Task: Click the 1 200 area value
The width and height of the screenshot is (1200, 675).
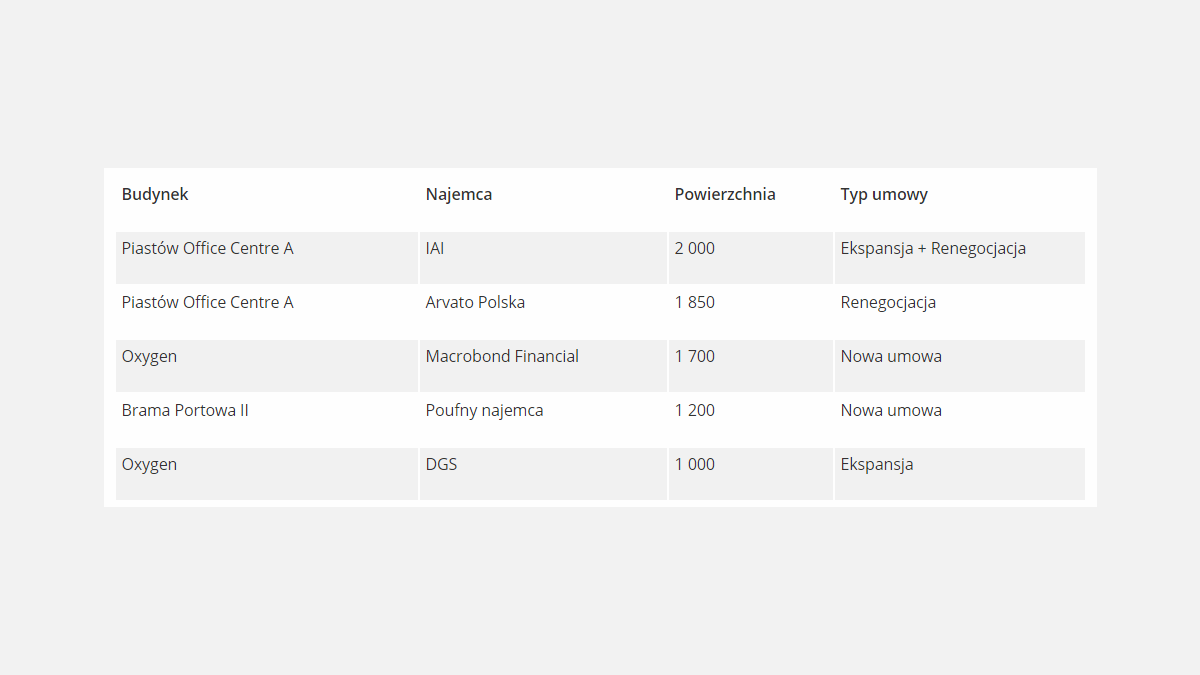Action: pyautogui.click(x=695, y=410)
